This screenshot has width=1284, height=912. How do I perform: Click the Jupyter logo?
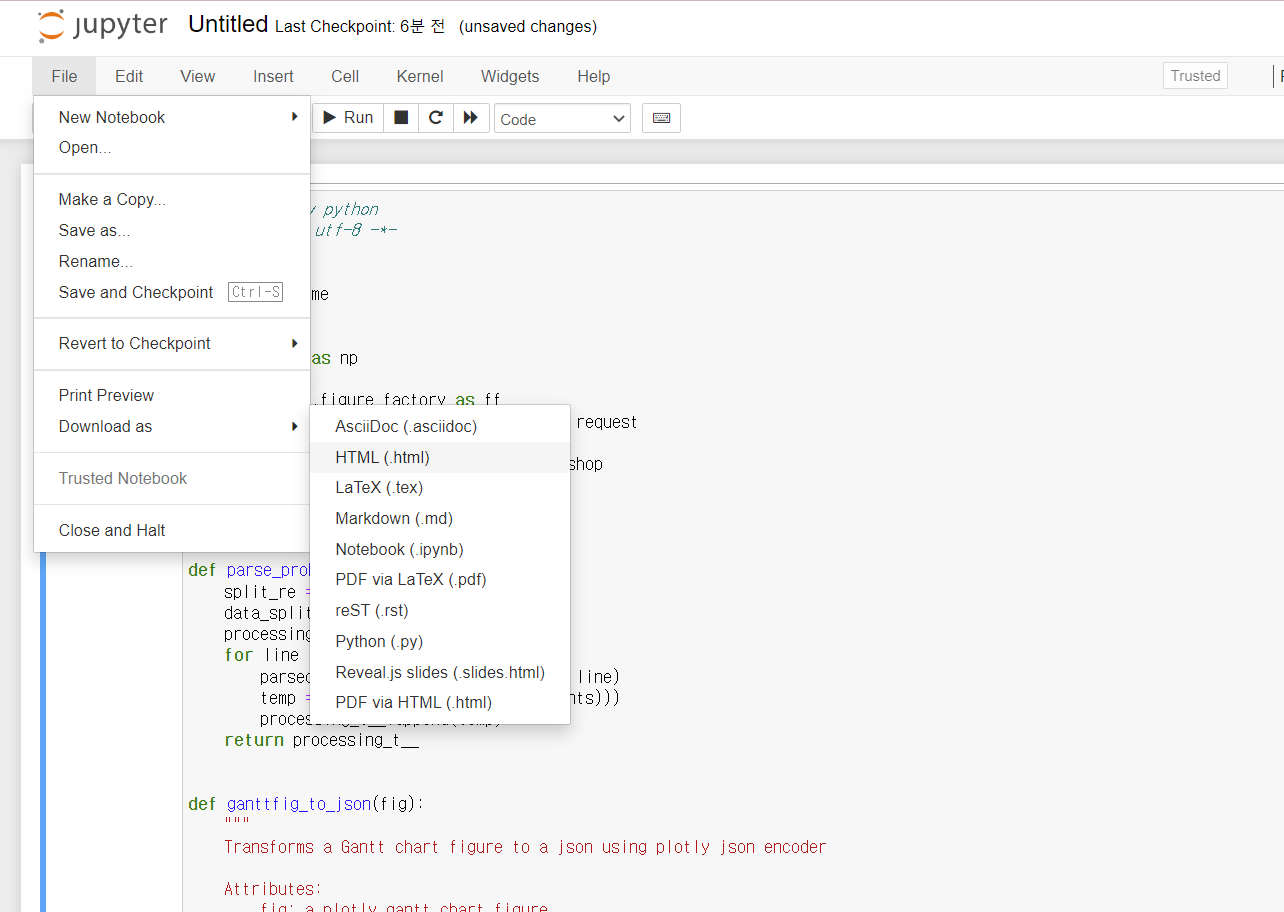coord(103,26)
